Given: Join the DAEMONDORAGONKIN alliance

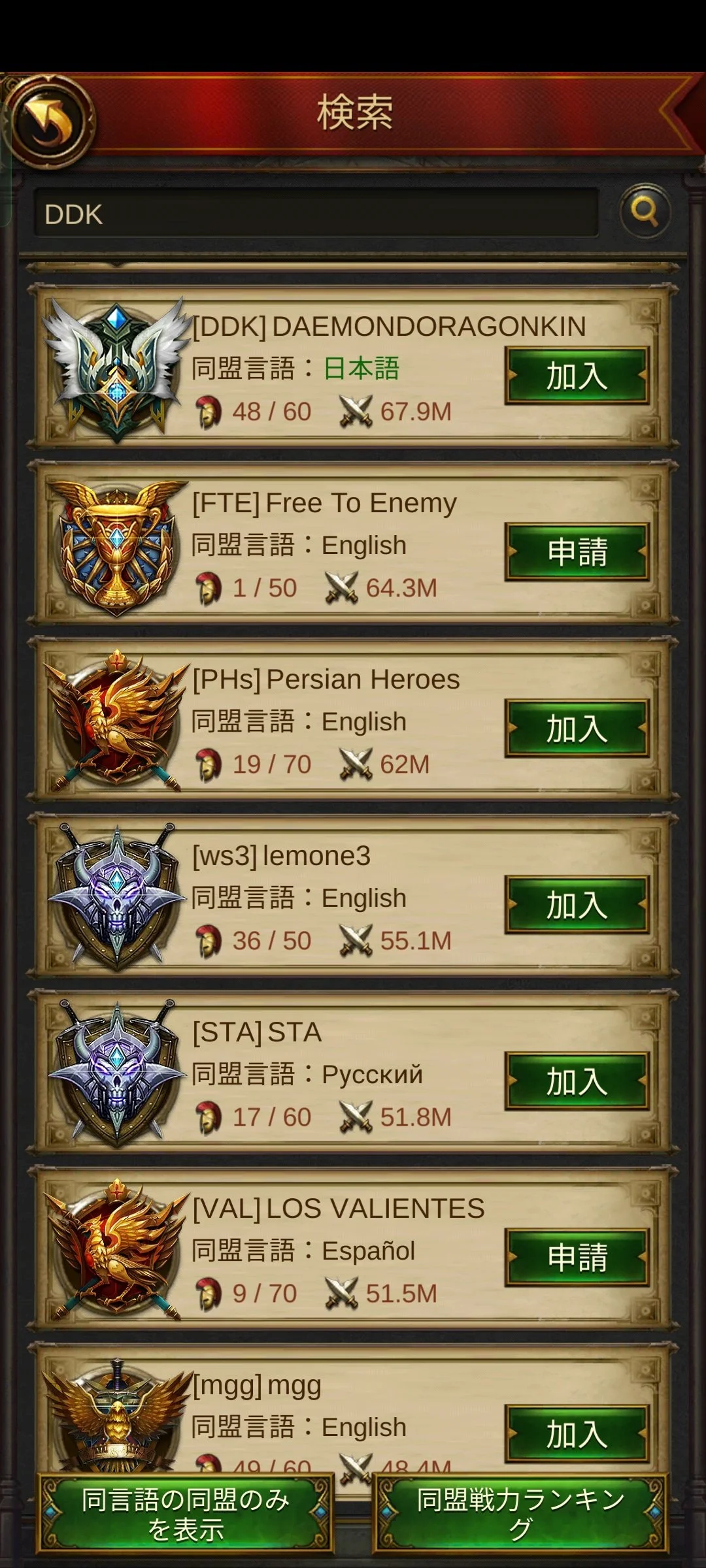Looking at the screenshot, I should [x=577, y=376].
